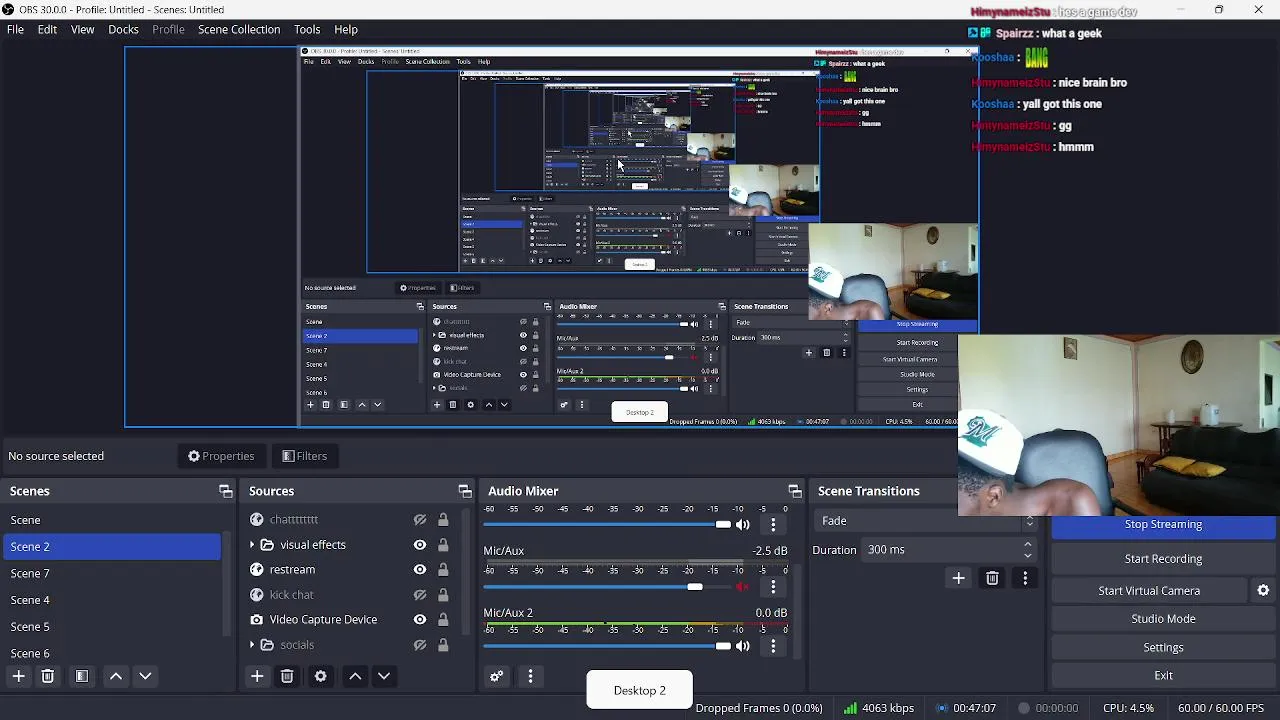Select Scene 6 in Scenes list

coord(112,653)
